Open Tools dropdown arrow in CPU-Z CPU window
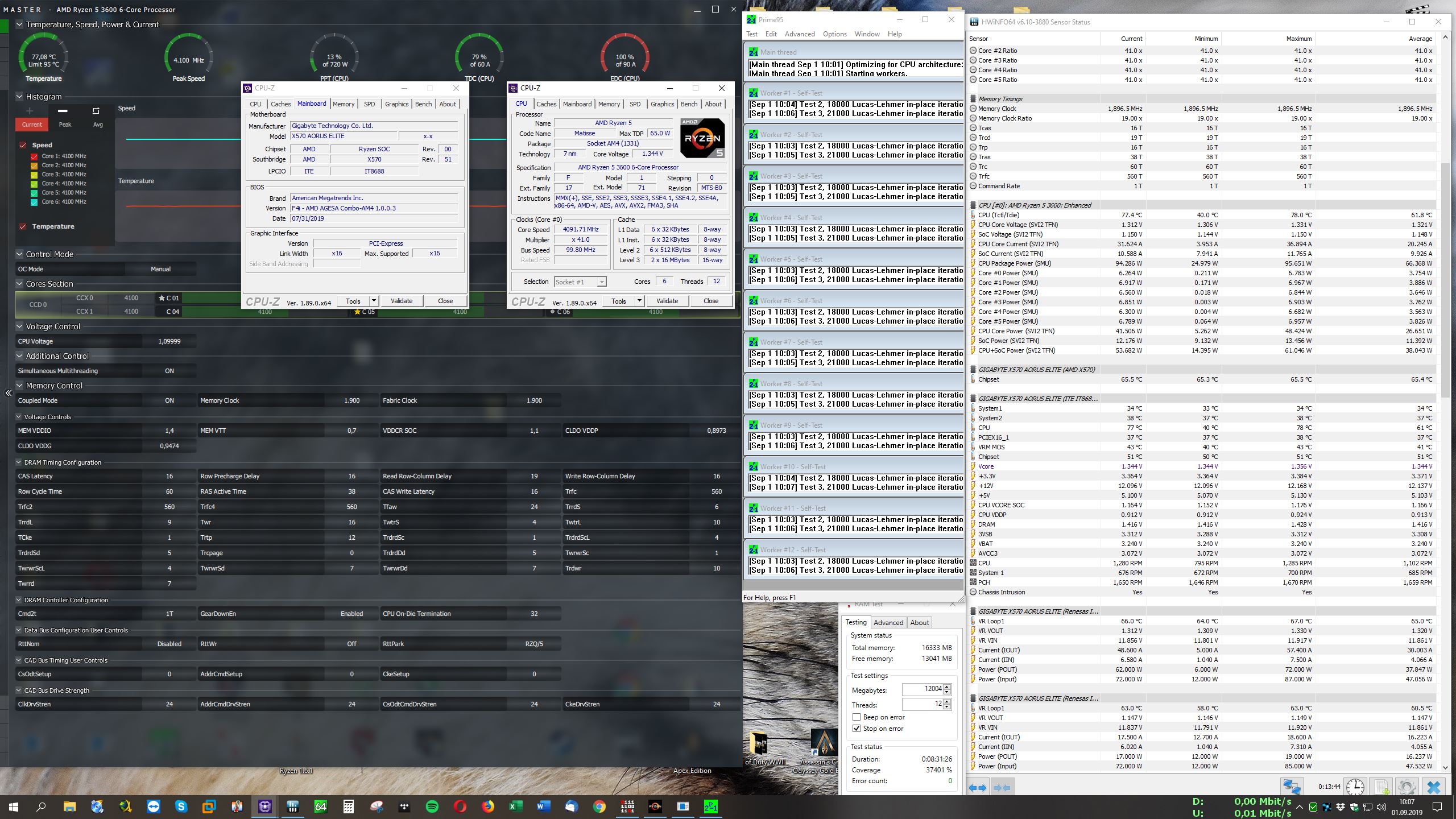1456x819 pixels. point(639,301)
